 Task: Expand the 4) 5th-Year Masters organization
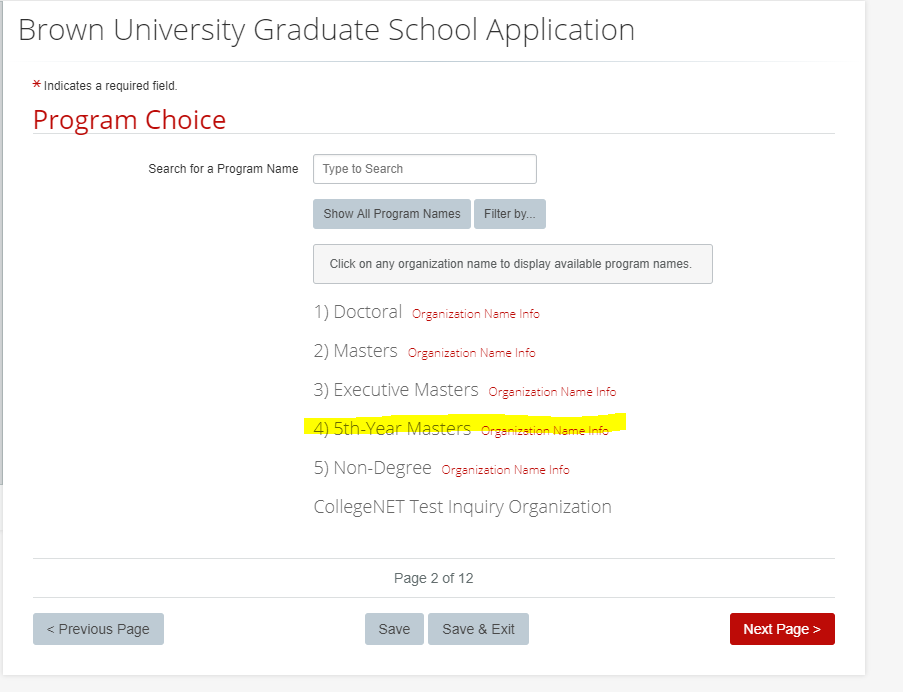[392, 429]
